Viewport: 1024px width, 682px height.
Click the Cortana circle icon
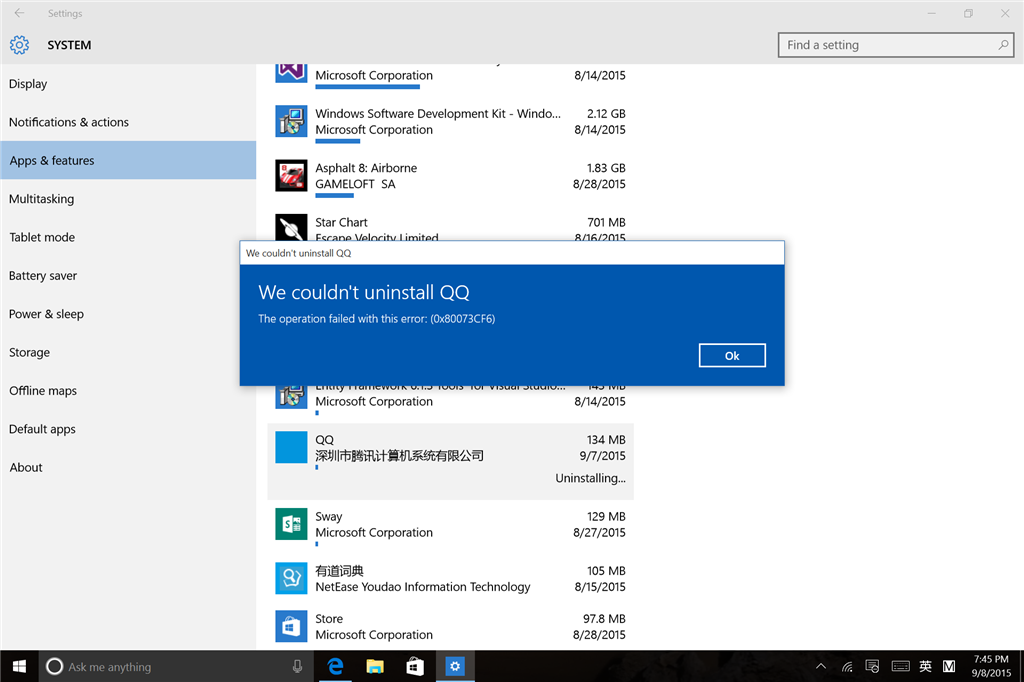coord(54,666)
